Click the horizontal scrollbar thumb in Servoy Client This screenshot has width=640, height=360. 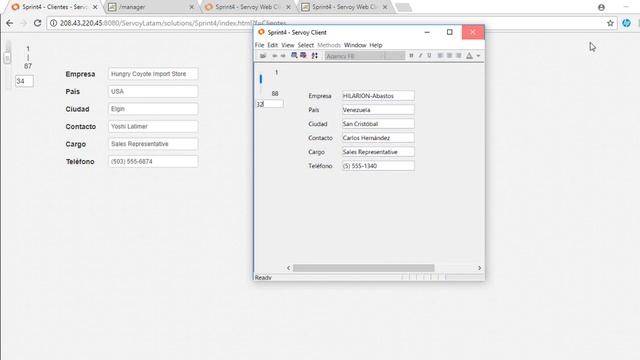[363, 268]
